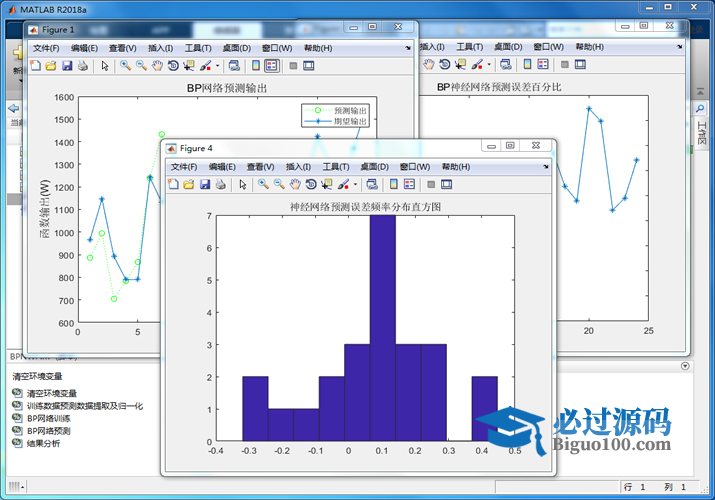Dock Figure 4 using menu bar arrow

click(546, 167)
